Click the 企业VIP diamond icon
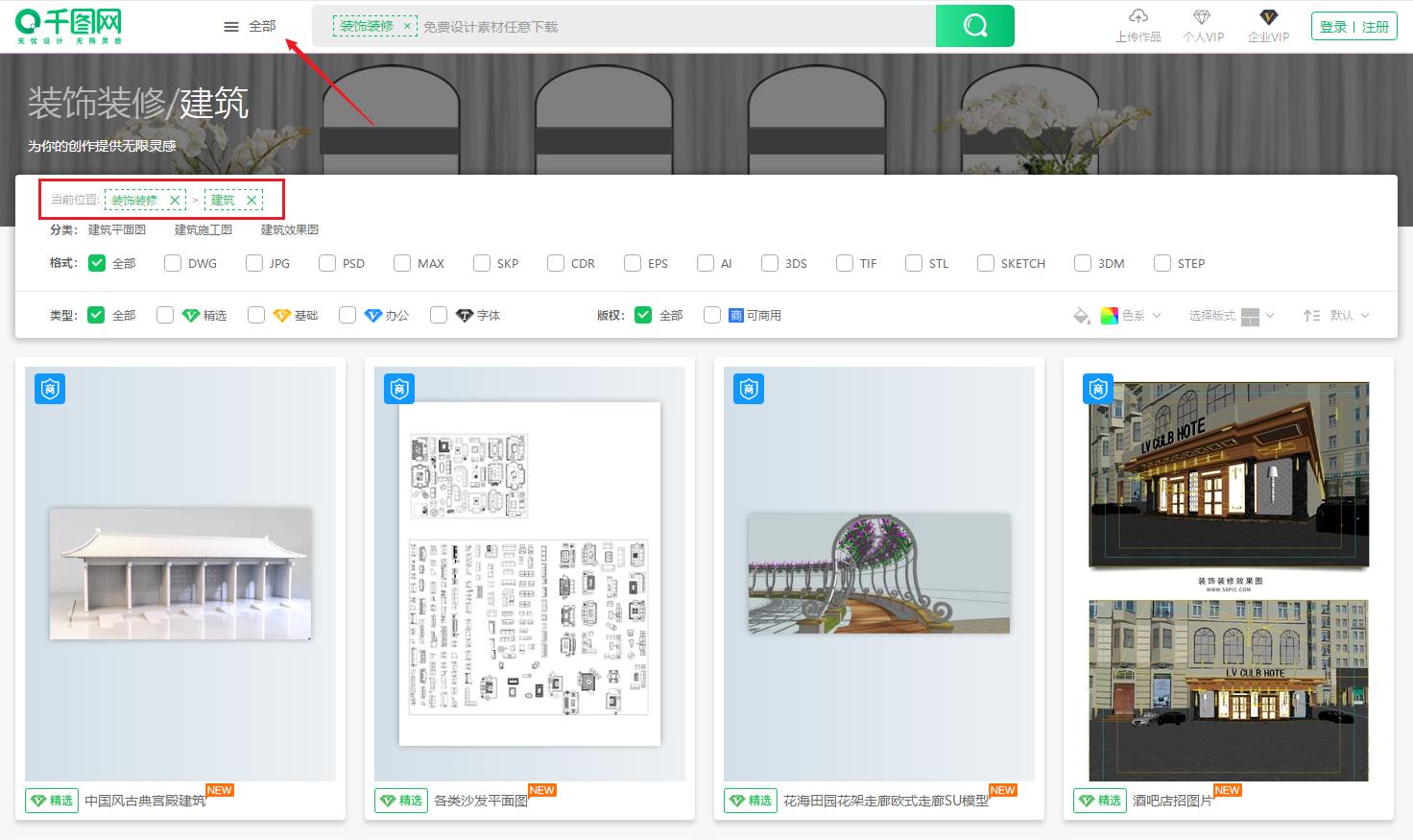Viewport: 1413px width, 840px height. (x=1268, y=17)
